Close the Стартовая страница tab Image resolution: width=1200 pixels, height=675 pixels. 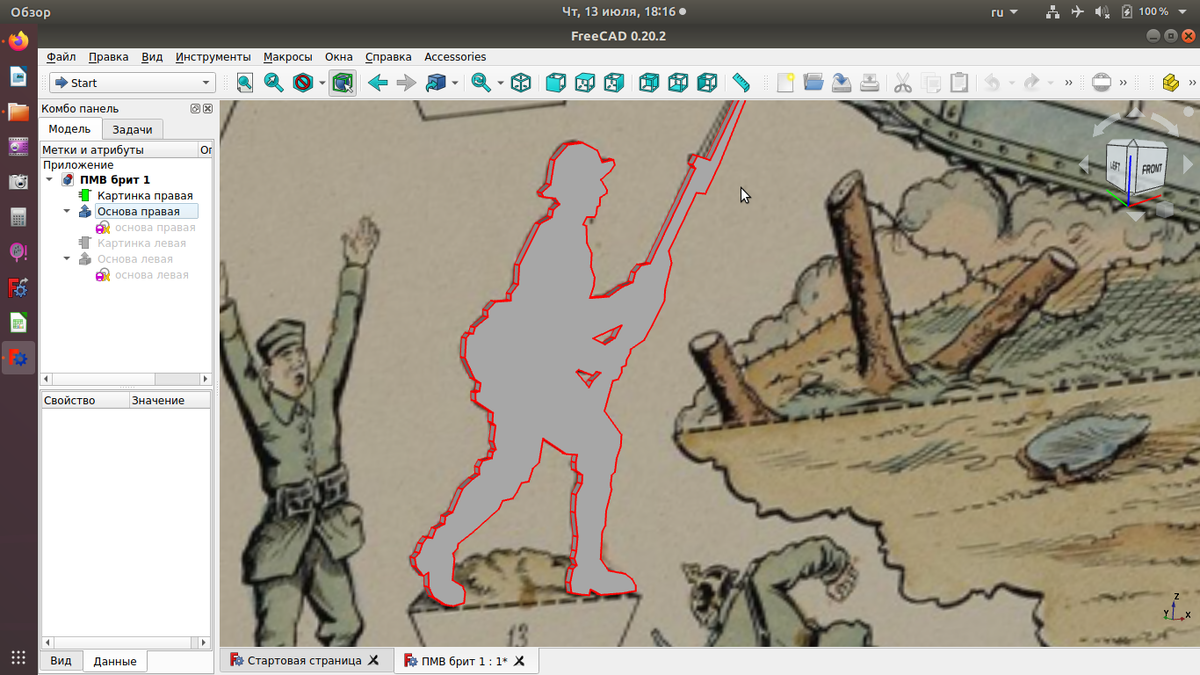click(373, 660)
